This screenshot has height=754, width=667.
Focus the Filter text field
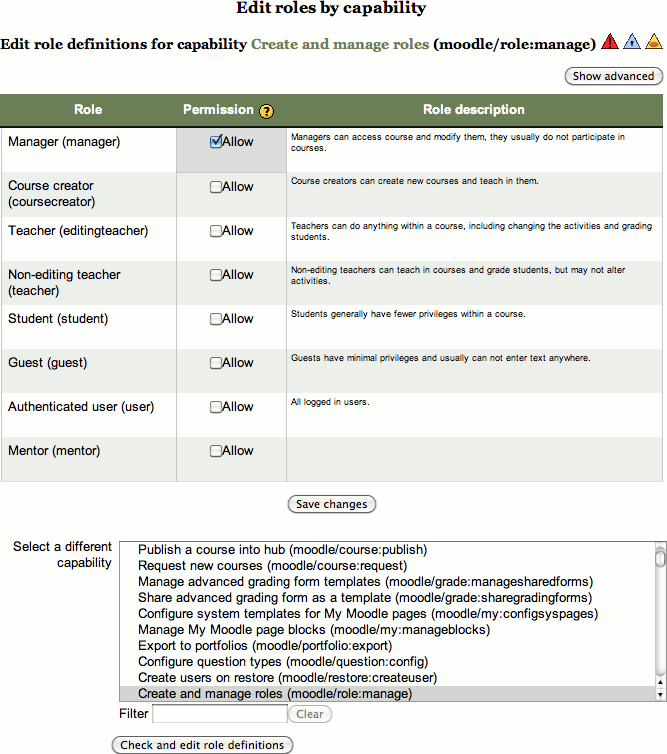click(x=220, y=714)
